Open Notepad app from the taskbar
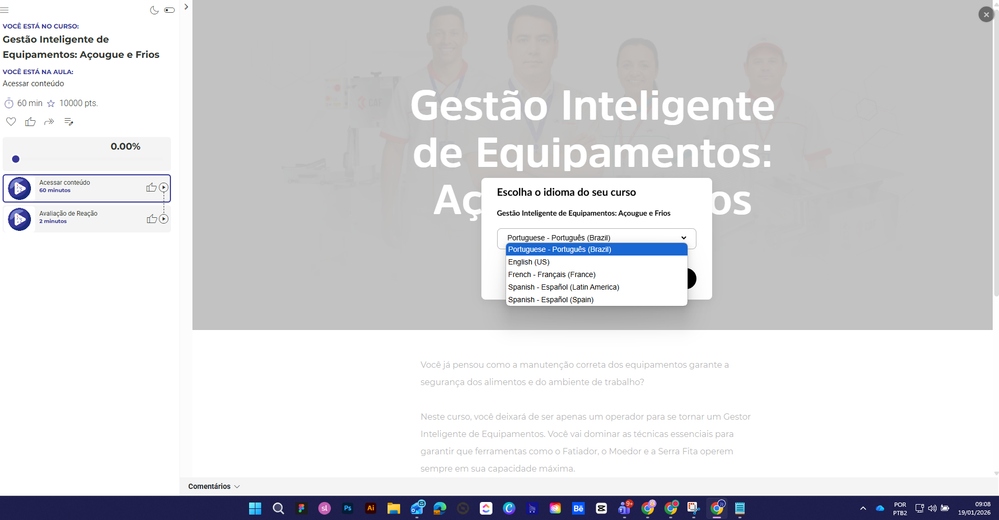 tap(740, 508)
